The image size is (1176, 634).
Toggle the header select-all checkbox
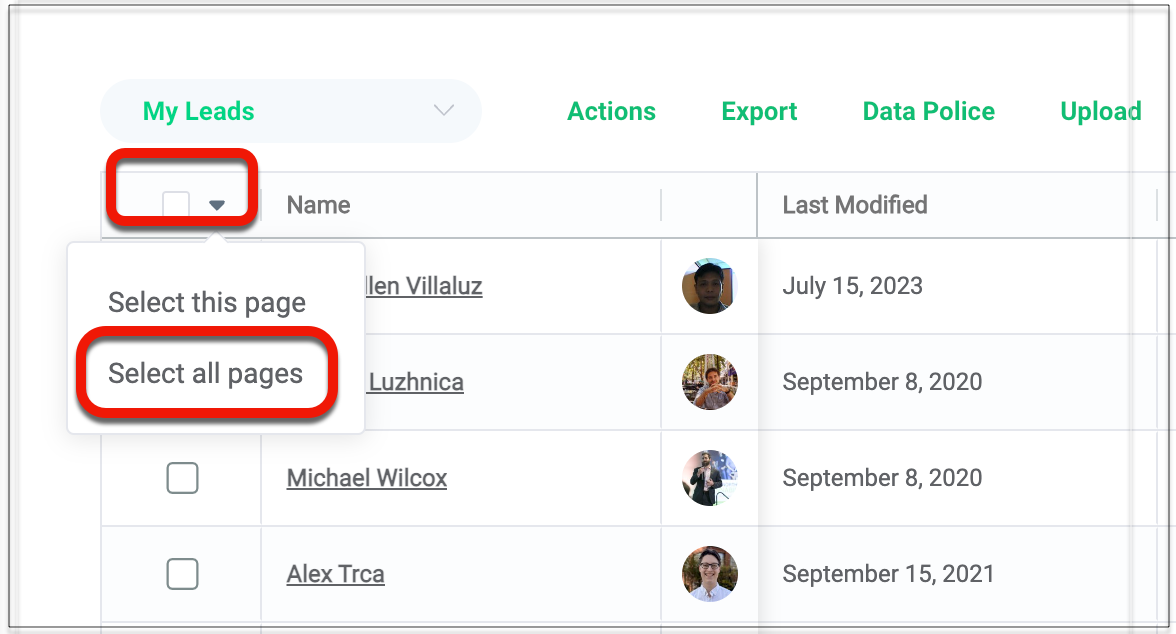coord(176,205)
